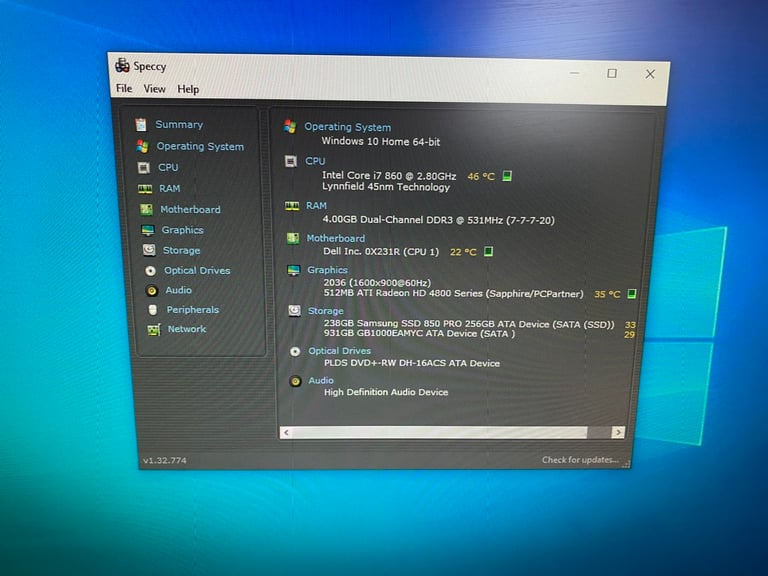Click the Optical Drives heading link in summary

[339, 351]
